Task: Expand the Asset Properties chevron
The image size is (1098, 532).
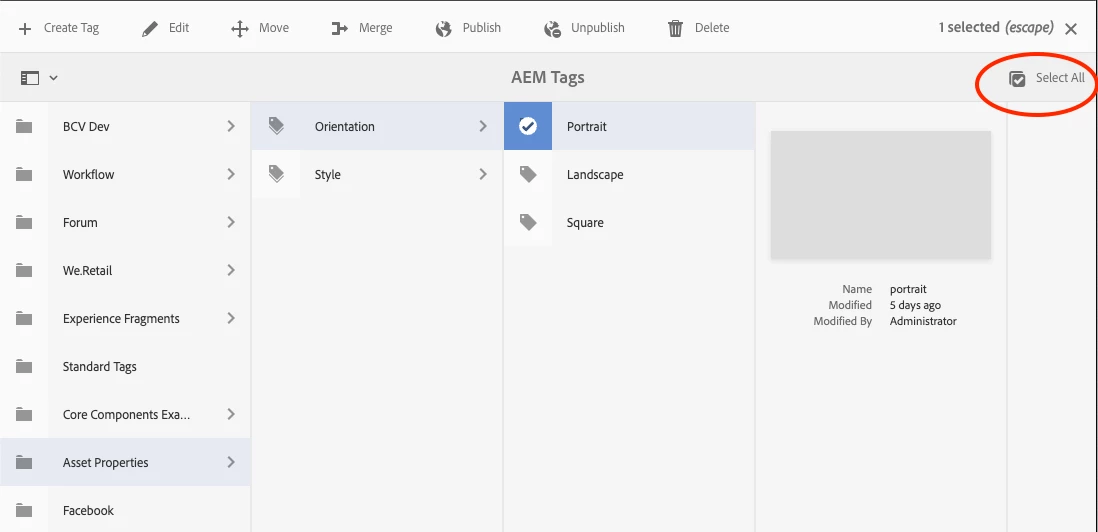Action: [231, 463]
